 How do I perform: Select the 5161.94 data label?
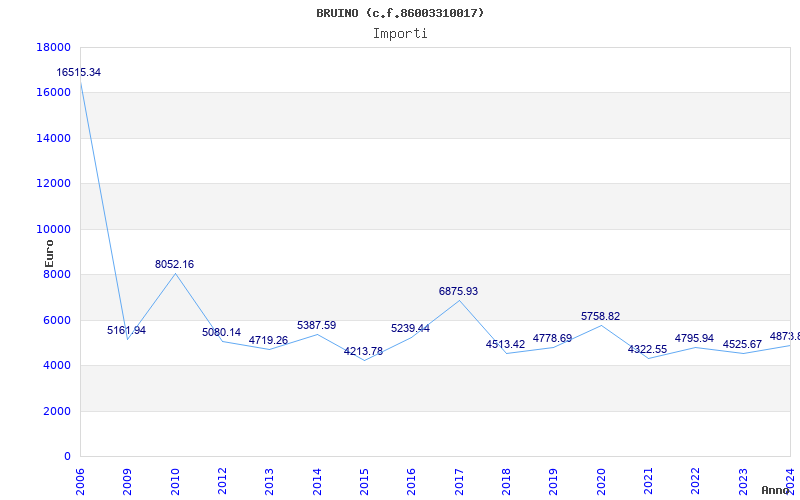pyautogui.click(x=127, y=330)
